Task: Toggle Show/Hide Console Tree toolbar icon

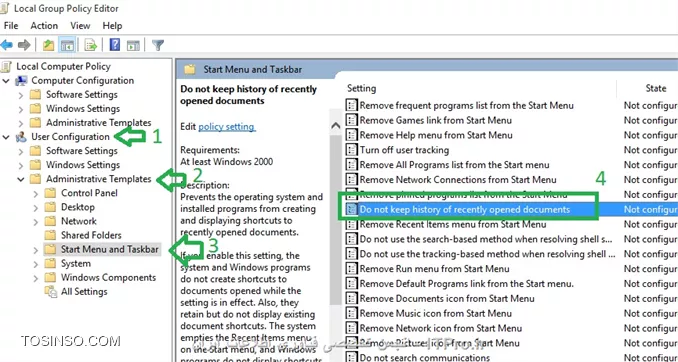Action: tap(67, 45)
